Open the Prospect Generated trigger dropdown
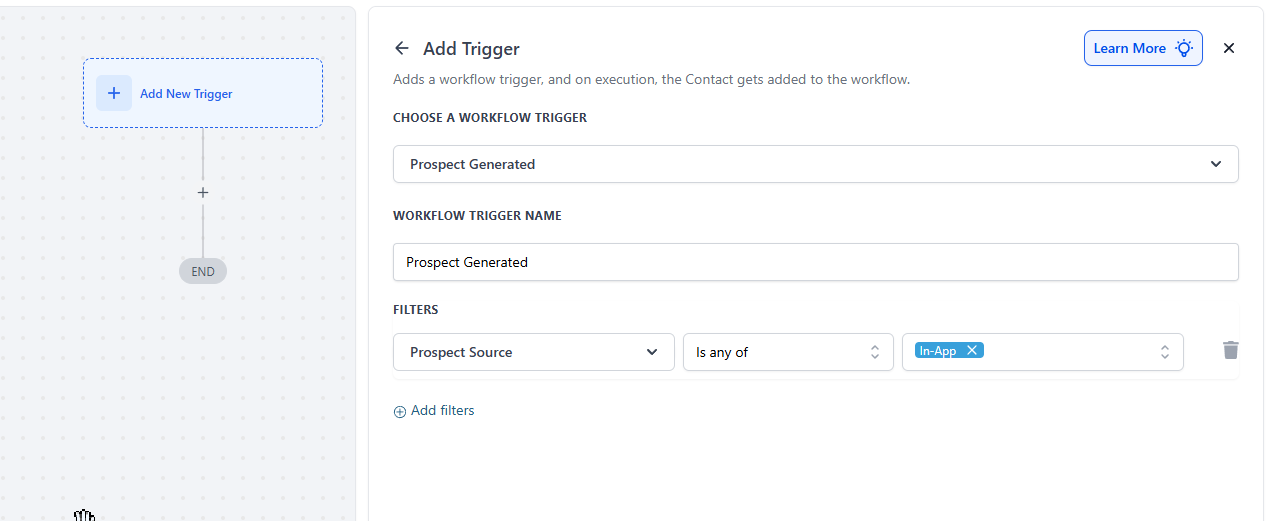This screenshot has width=1273, height=521. click(800, 164)
